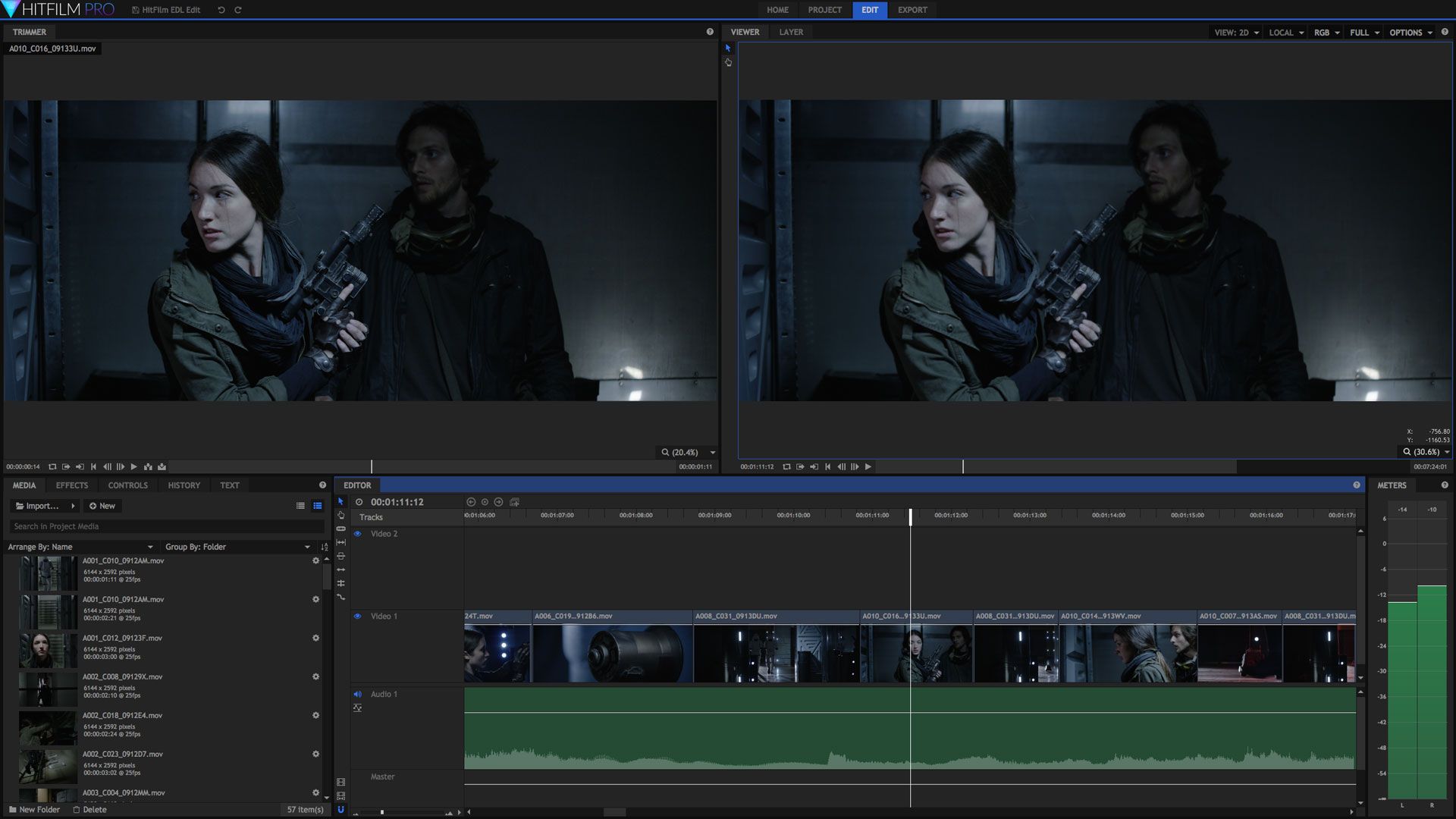
Task: Click the insert clip icon in the trimmer
Action: click(x=148, y=467)
